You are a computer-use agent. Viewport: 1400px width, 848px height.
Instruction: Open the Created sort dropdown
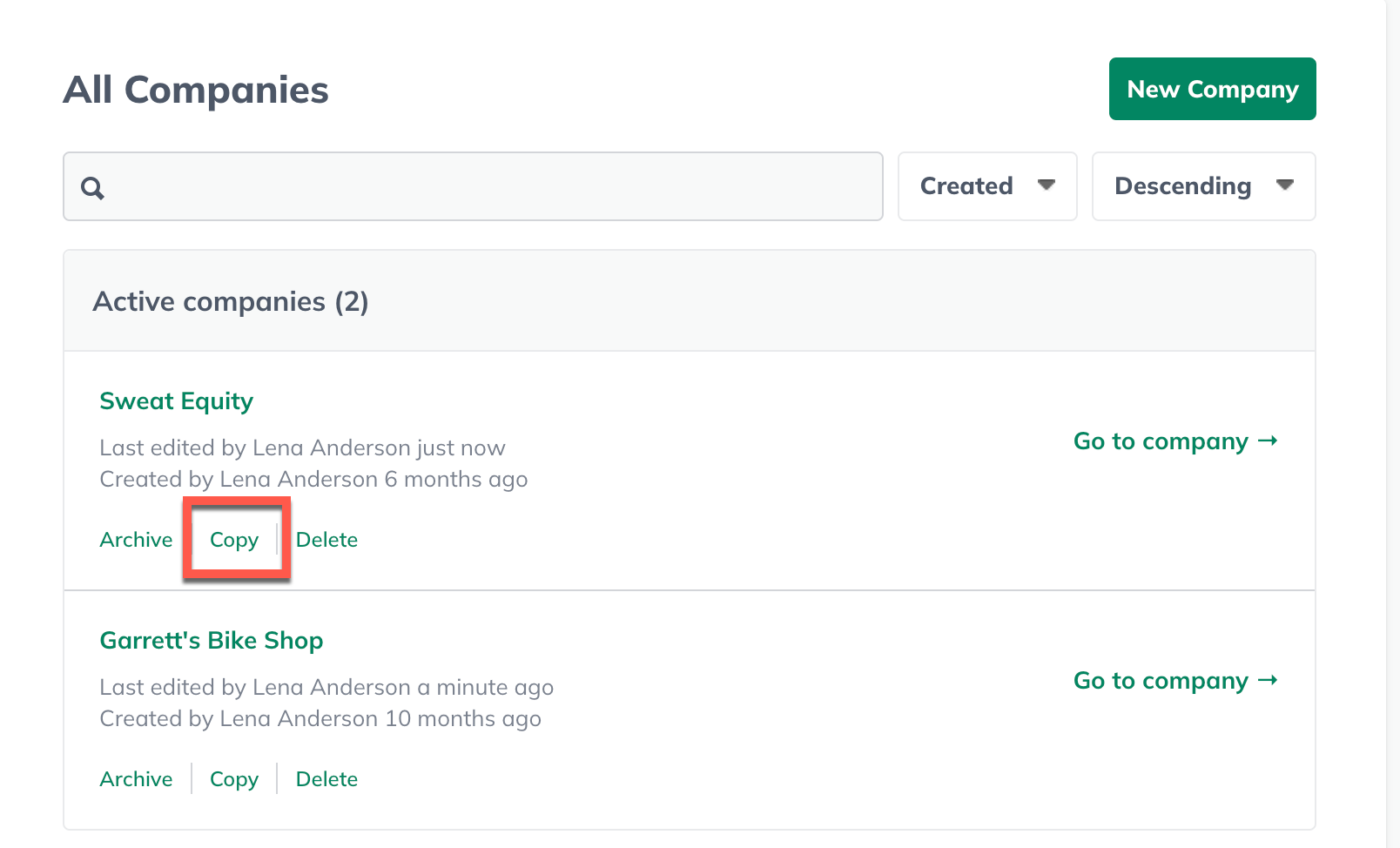(987, 186)
